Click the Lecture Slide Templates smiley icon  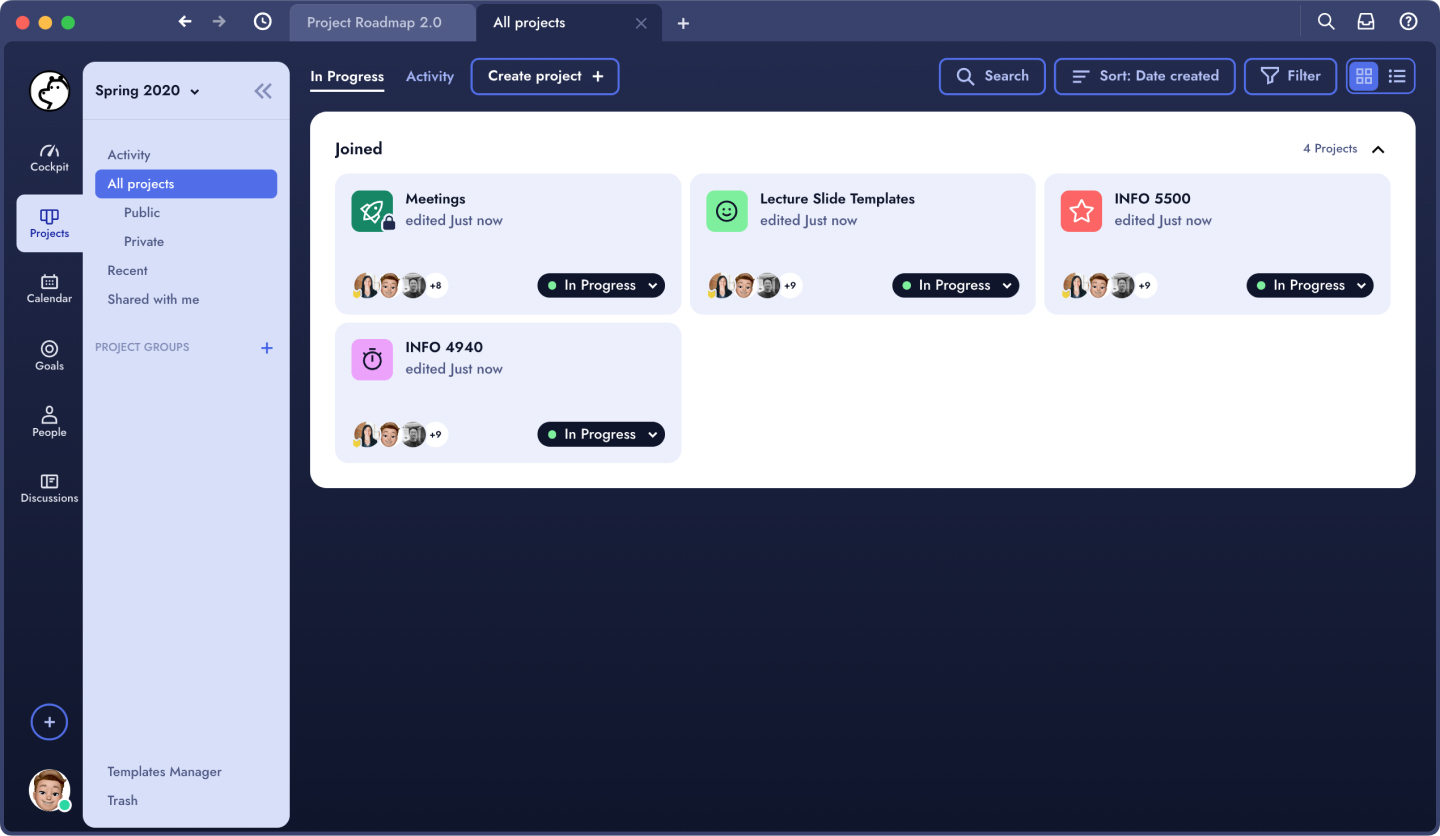727,211
